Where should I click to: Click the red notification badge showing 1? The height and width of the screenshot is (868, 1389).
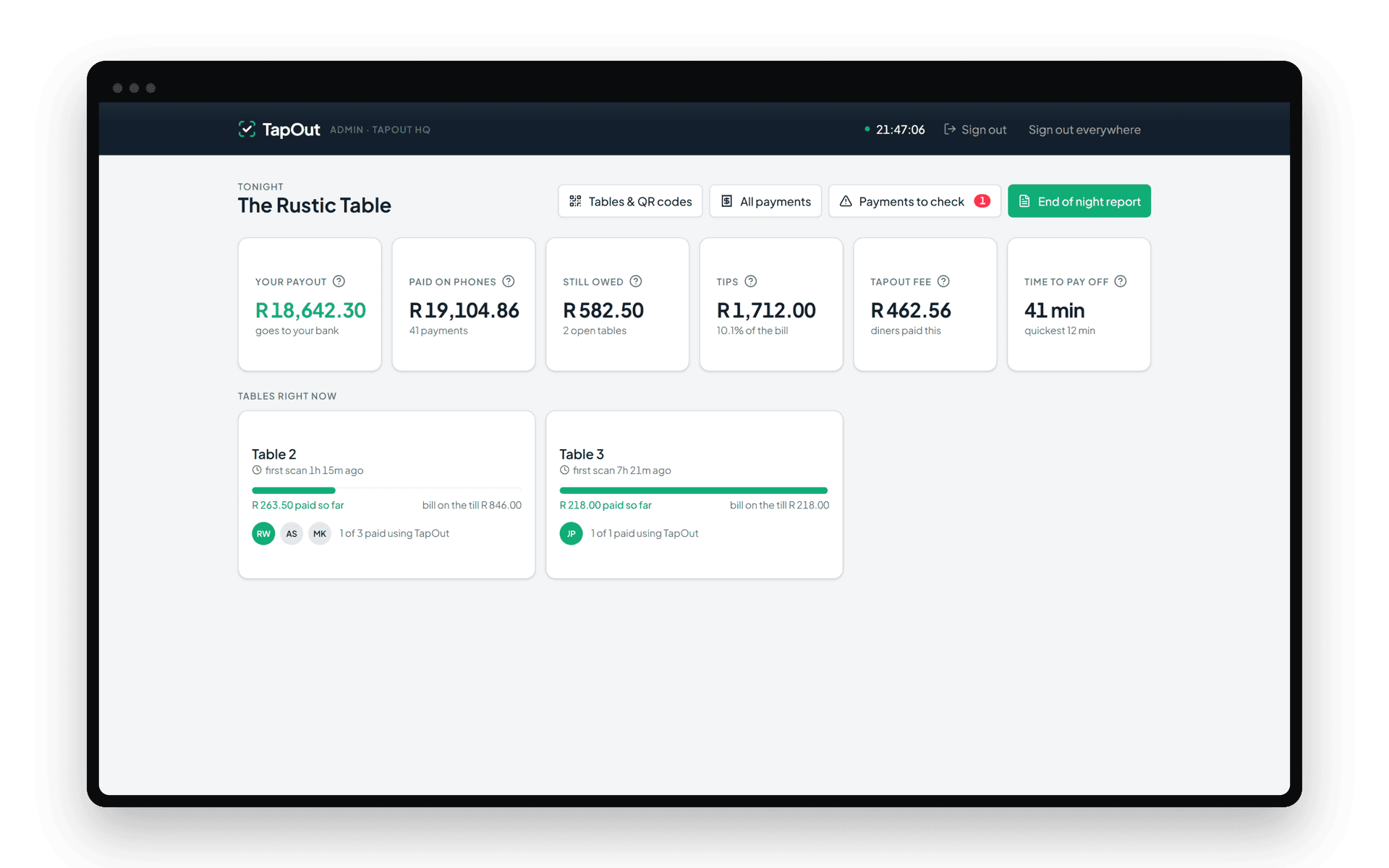pos(982,201)
